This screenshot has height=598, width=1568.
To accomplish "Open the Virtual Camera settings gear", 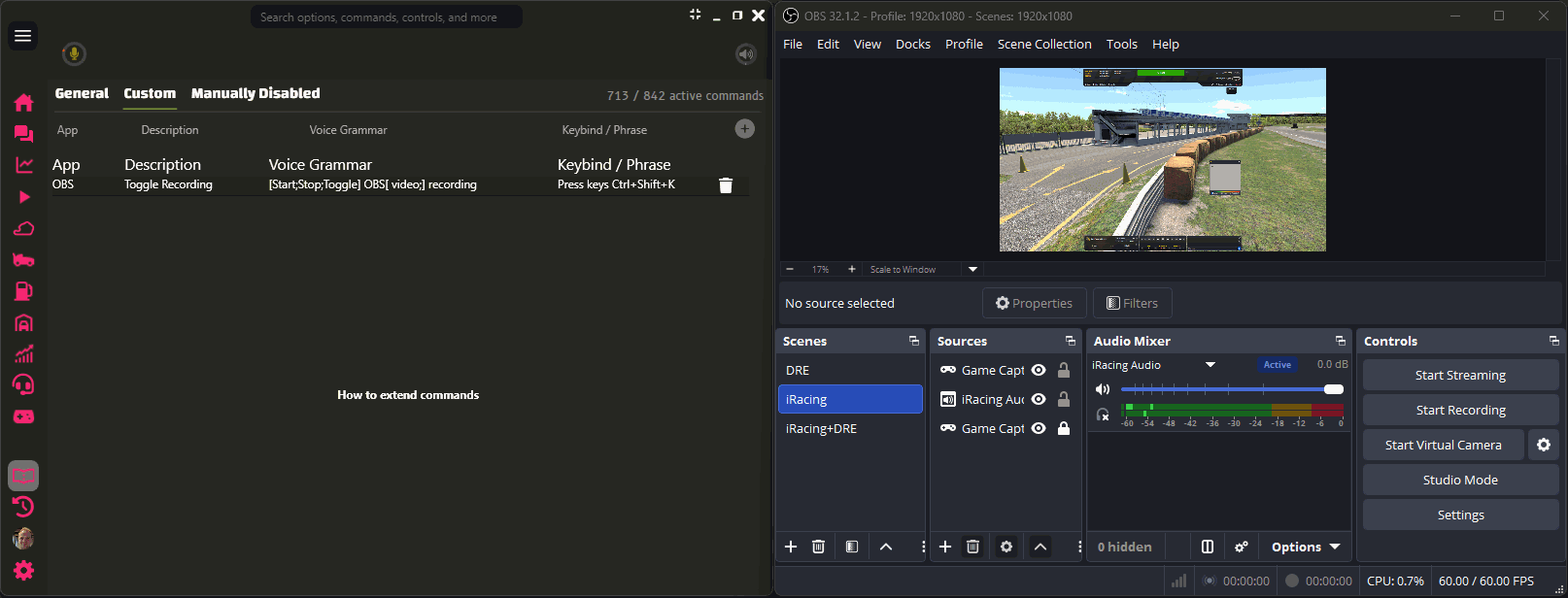I will [1544, 445].
